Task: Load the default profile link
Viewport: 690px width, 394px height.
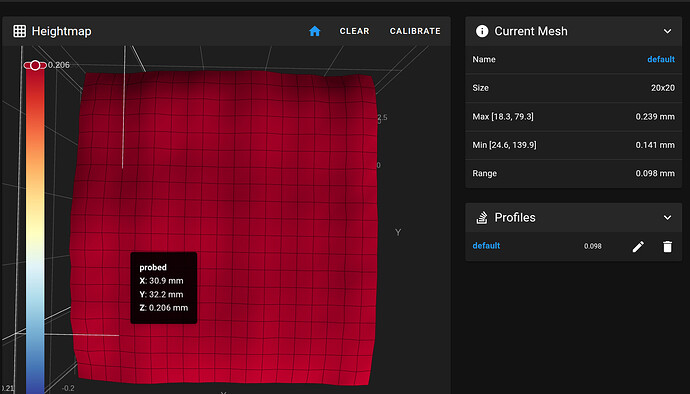Action: pyautogui.click(x=486, y=246)
